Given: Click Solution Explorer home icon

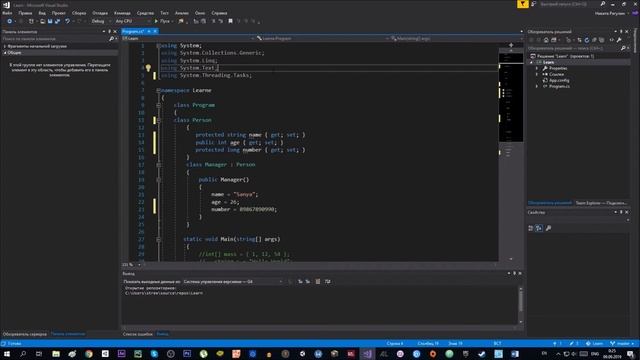Looking at the screenshot, I should [x=546, y=40].
